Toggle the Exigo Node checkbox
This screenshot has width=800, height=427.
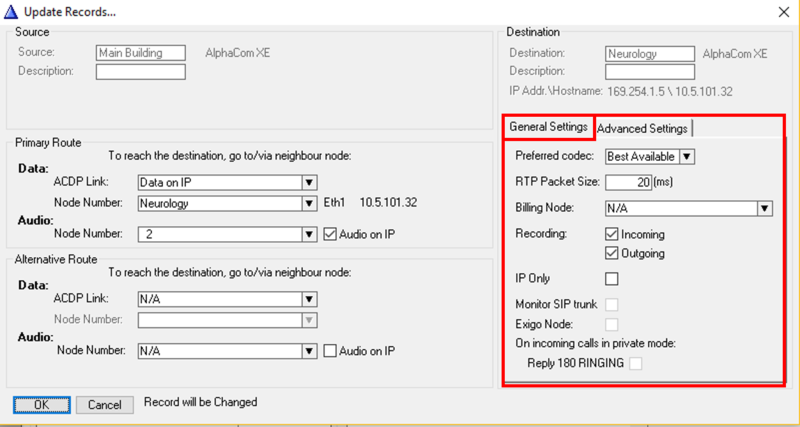point(611,324)
